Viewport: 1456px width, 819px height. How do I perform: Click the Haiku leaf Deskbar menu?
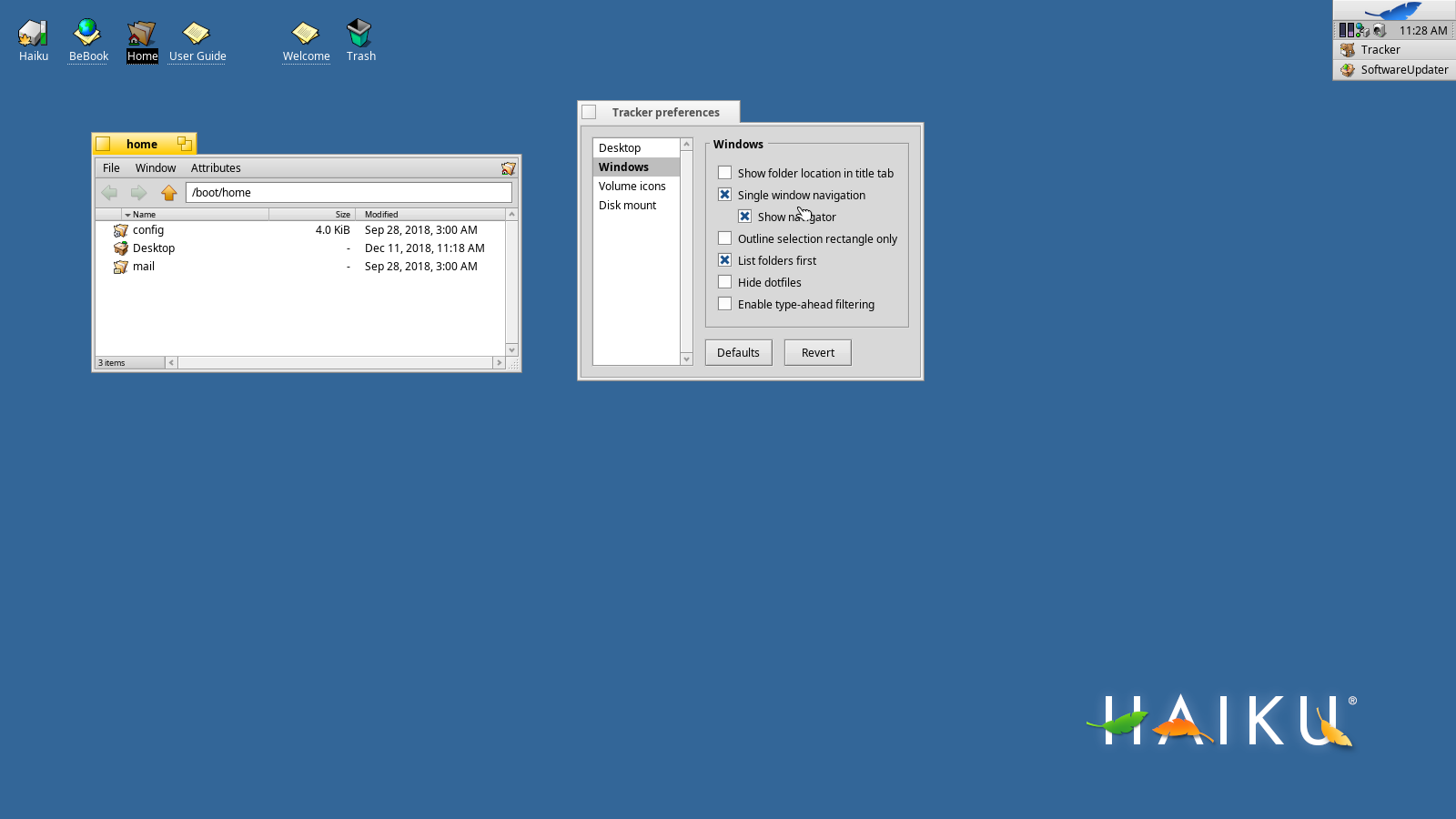click(x=1394, y=10)
